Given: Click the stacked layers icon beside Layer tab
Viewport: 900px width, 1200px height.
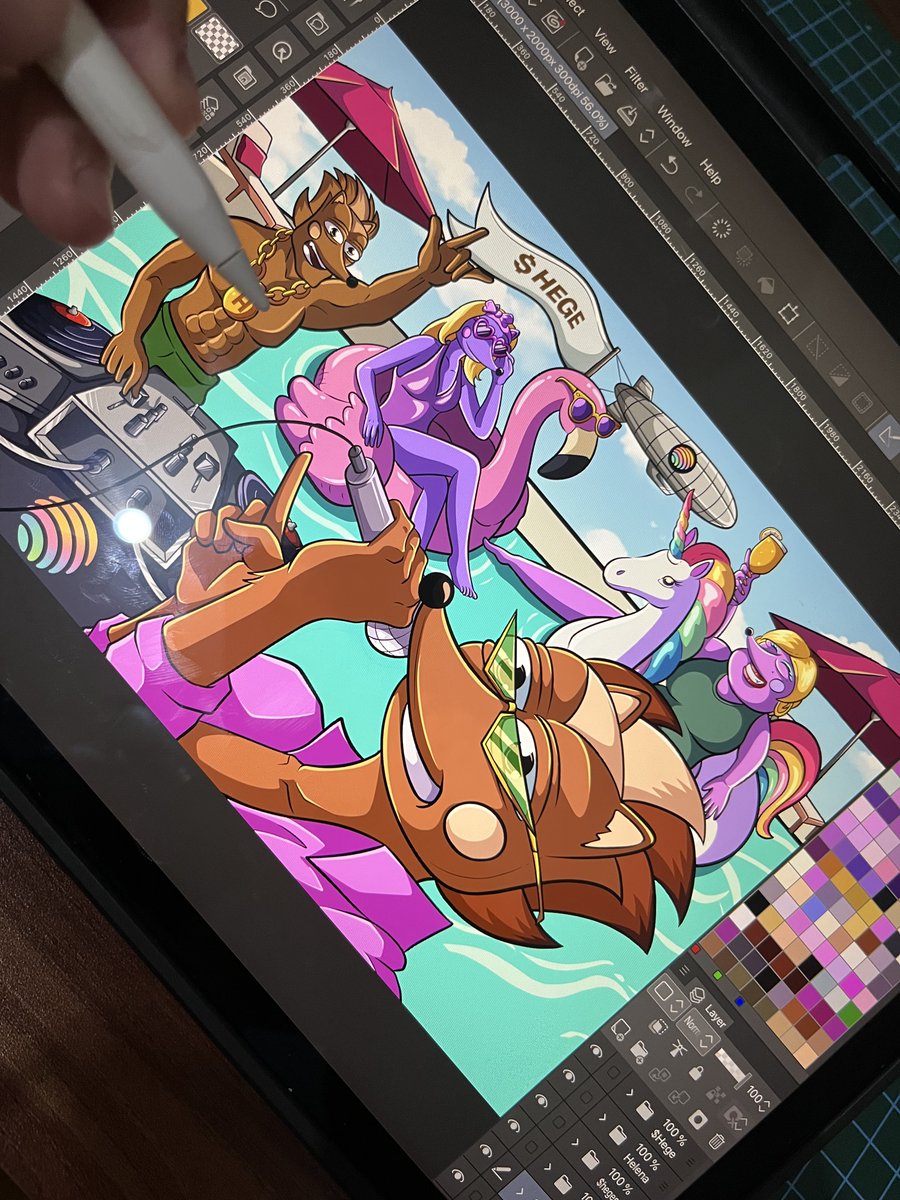Looking at the screenshot, I should coord(696,994).
